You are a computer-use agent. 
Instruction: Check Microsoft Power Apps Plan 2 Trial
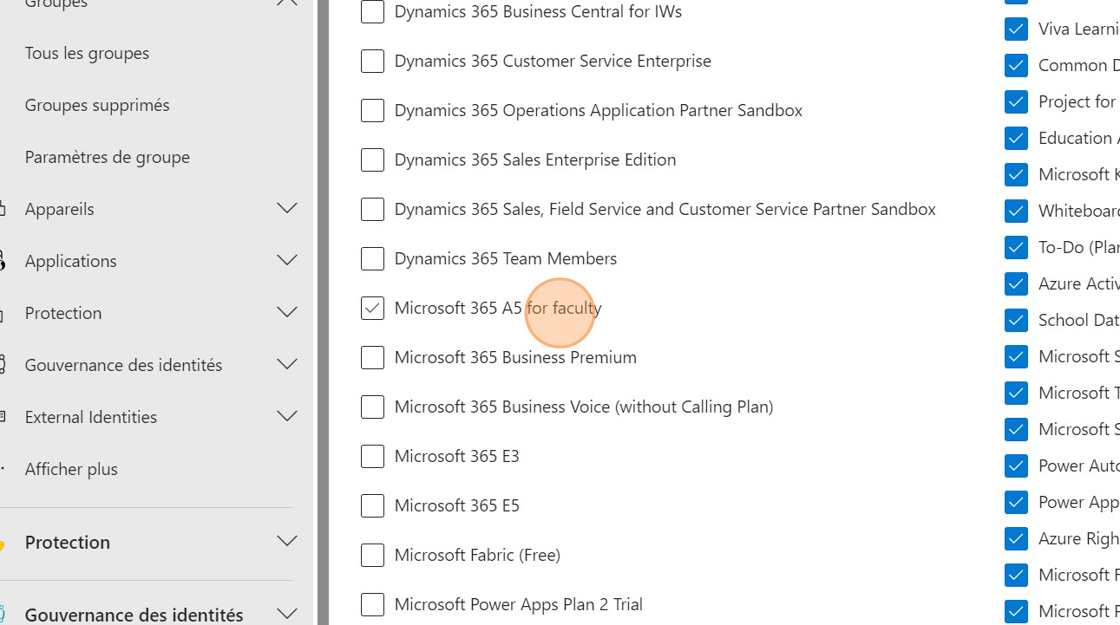click(x=372, y=605)
